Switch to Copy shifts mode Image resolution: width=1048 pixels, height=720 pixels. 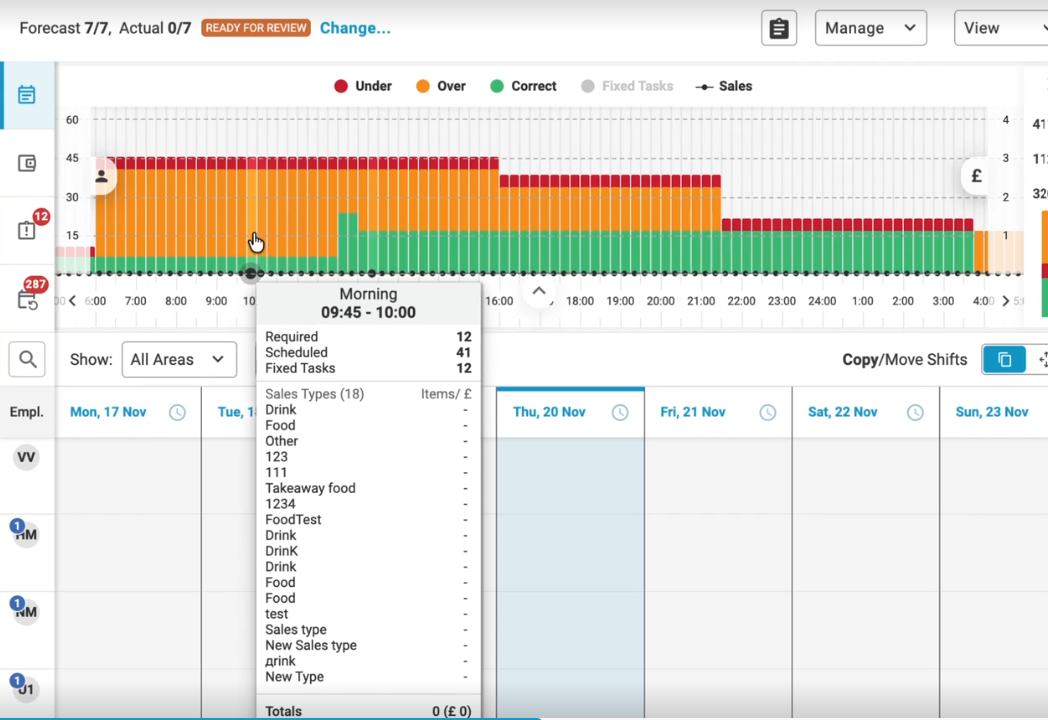point(1004,360)
